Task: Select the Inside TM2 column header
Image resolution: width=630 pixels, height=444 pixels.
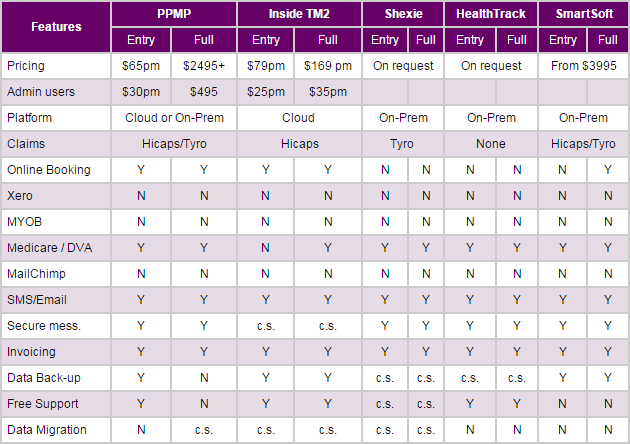Action: [299, 14]
